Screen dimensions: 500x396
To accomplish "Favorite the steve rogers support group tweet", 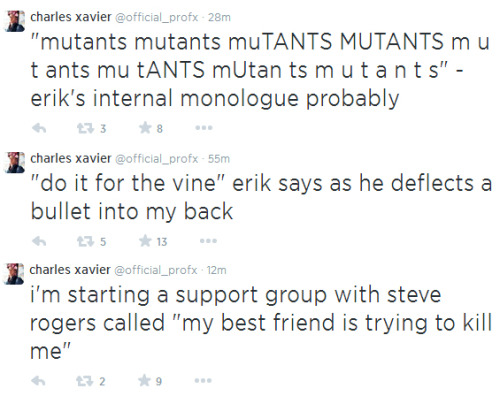I will click(144, 380).
